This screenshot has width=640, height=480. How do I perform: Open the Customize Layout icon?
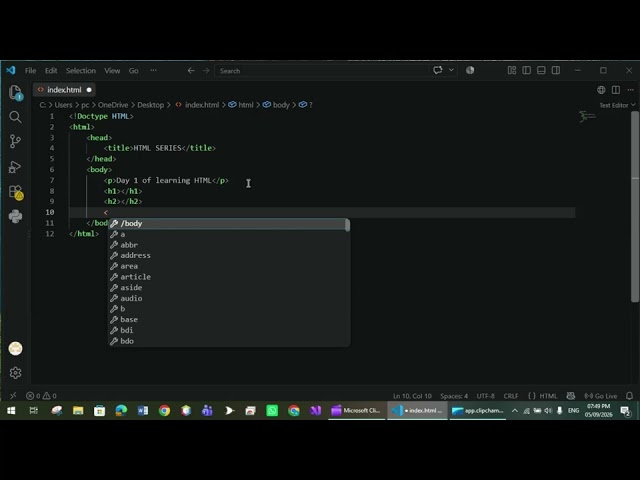click(x=512, y=70)
